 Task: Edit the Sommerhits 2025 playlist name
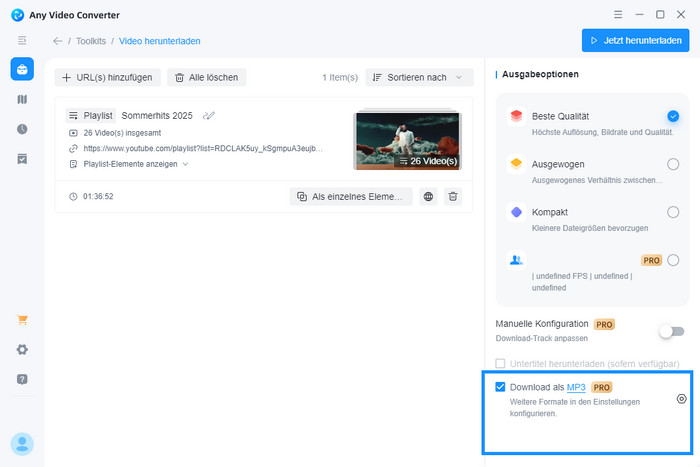point(208,116)
